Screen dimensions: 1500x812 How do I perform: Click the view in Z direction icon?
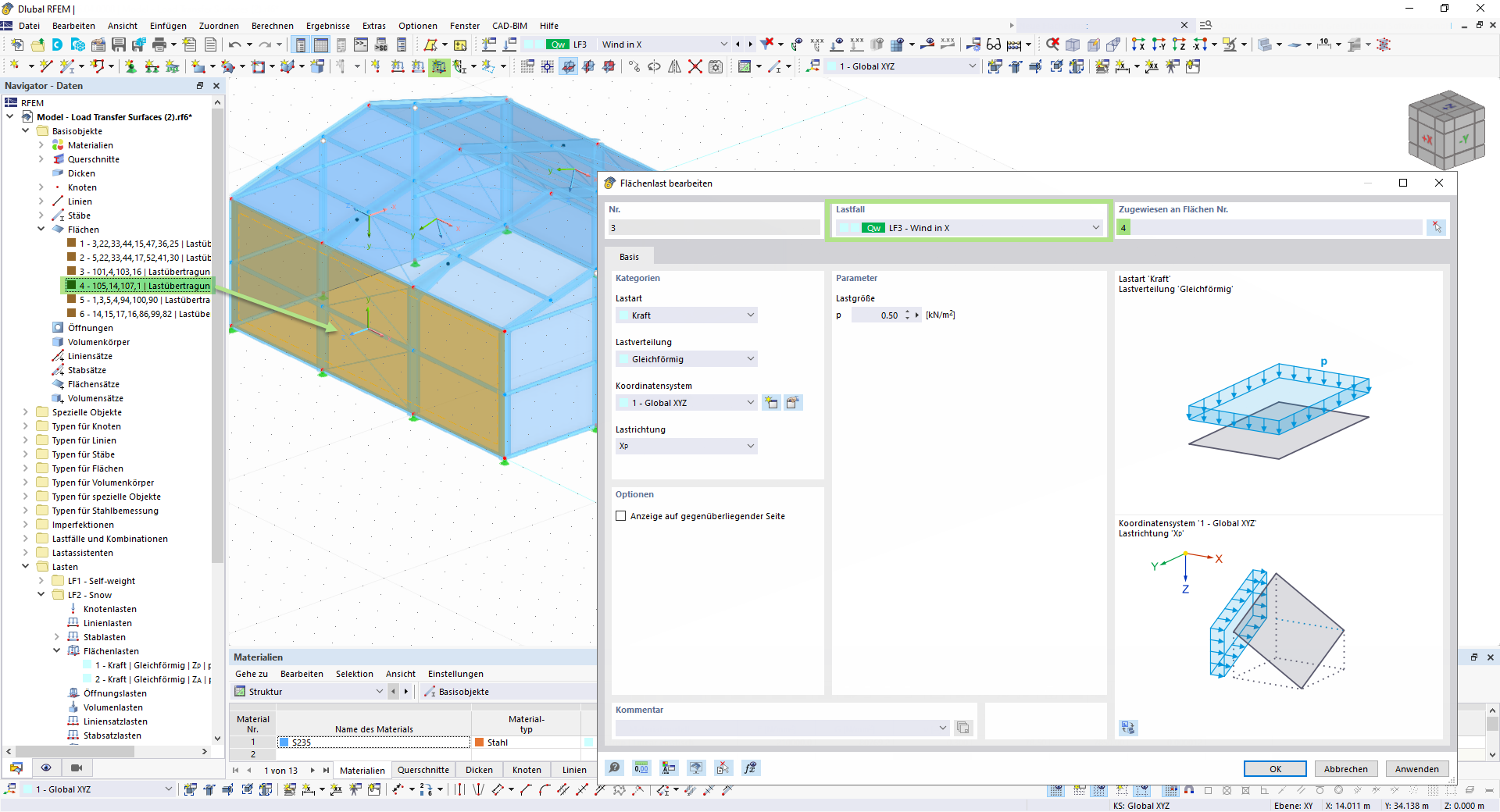pos(1179,45)
